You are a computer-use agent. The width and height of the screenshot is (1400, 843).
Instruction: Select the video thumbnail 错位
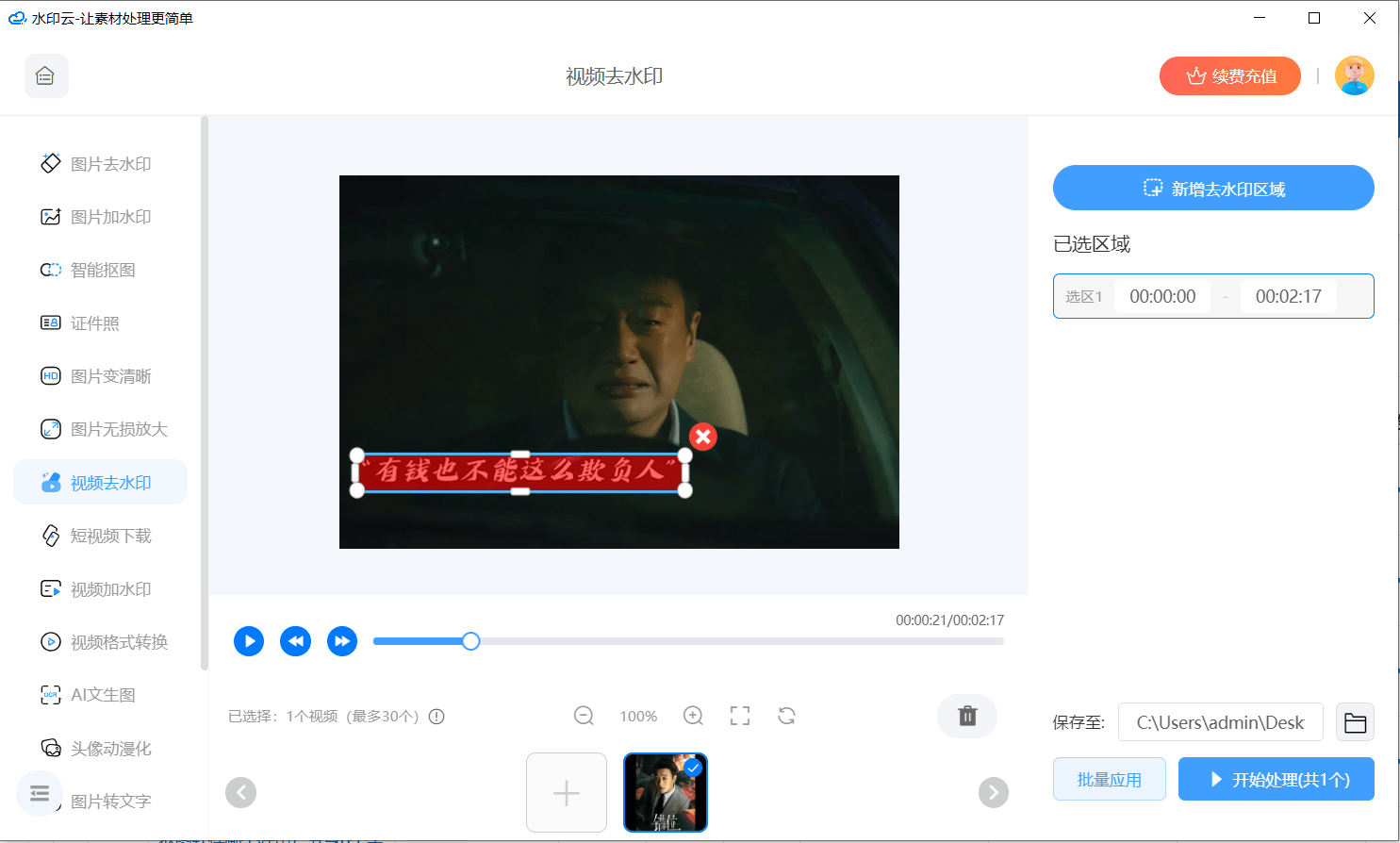(x=666, y=792)
